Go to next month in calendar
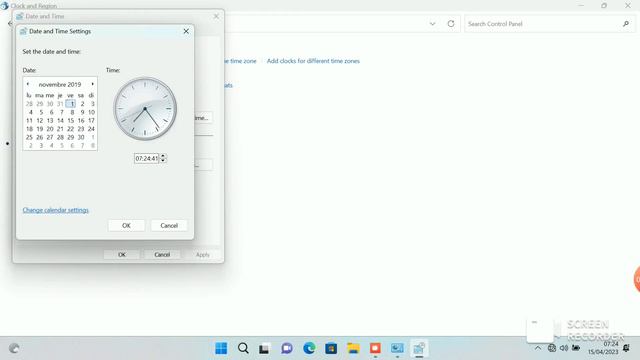 click(x=93, y=84)
